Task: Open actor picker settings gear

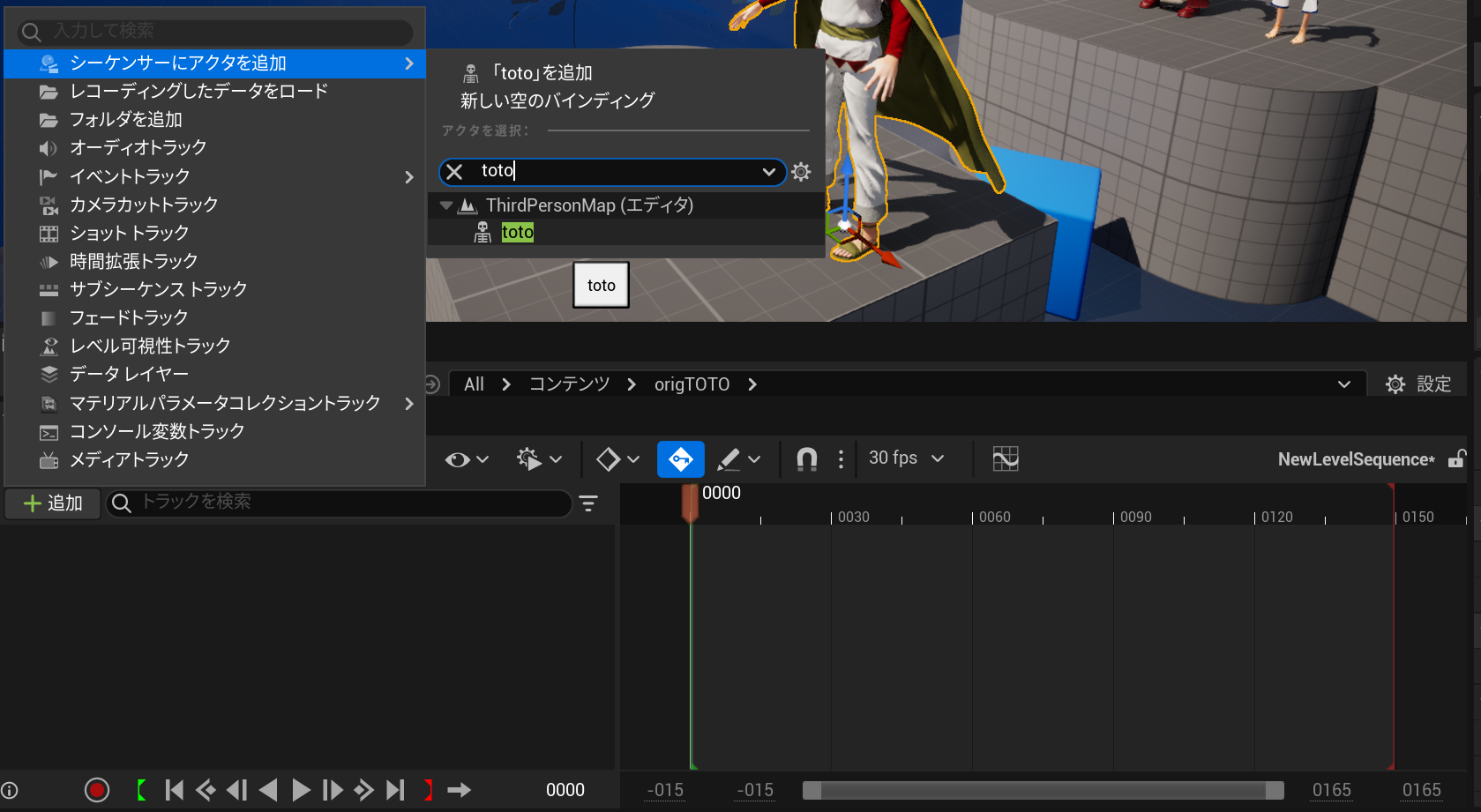Action: [x=801, y=172]
